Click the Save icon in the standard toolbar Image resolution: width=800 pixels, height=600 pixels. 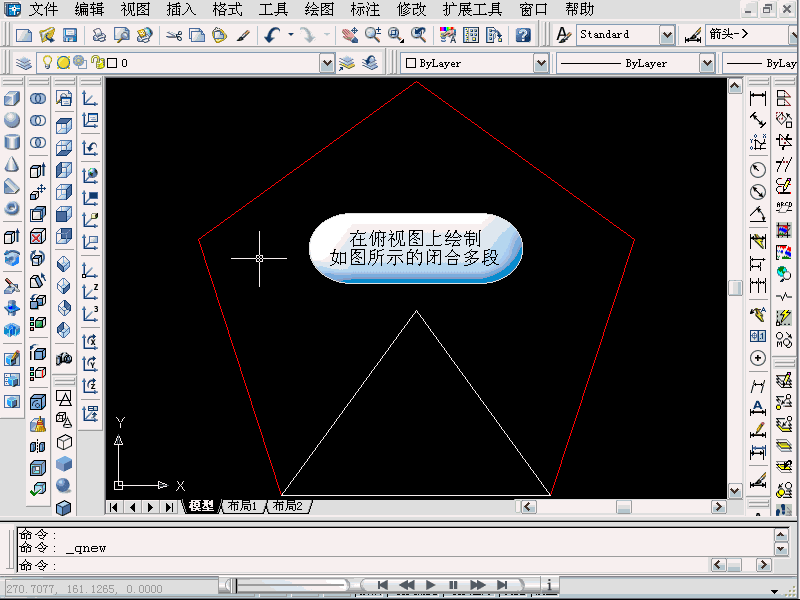[x=70, y=35]
